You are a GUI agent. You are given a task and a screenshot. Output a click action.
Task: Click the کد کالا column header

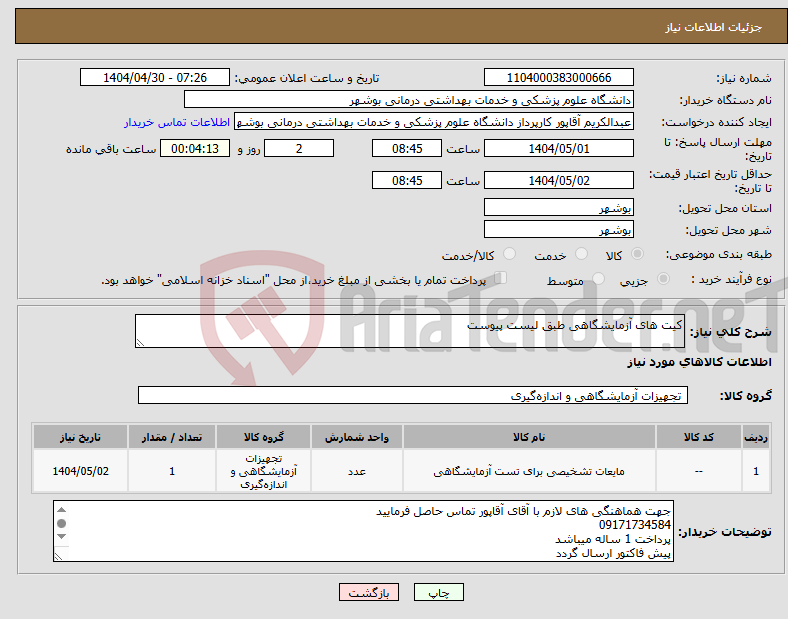(699, 437)
